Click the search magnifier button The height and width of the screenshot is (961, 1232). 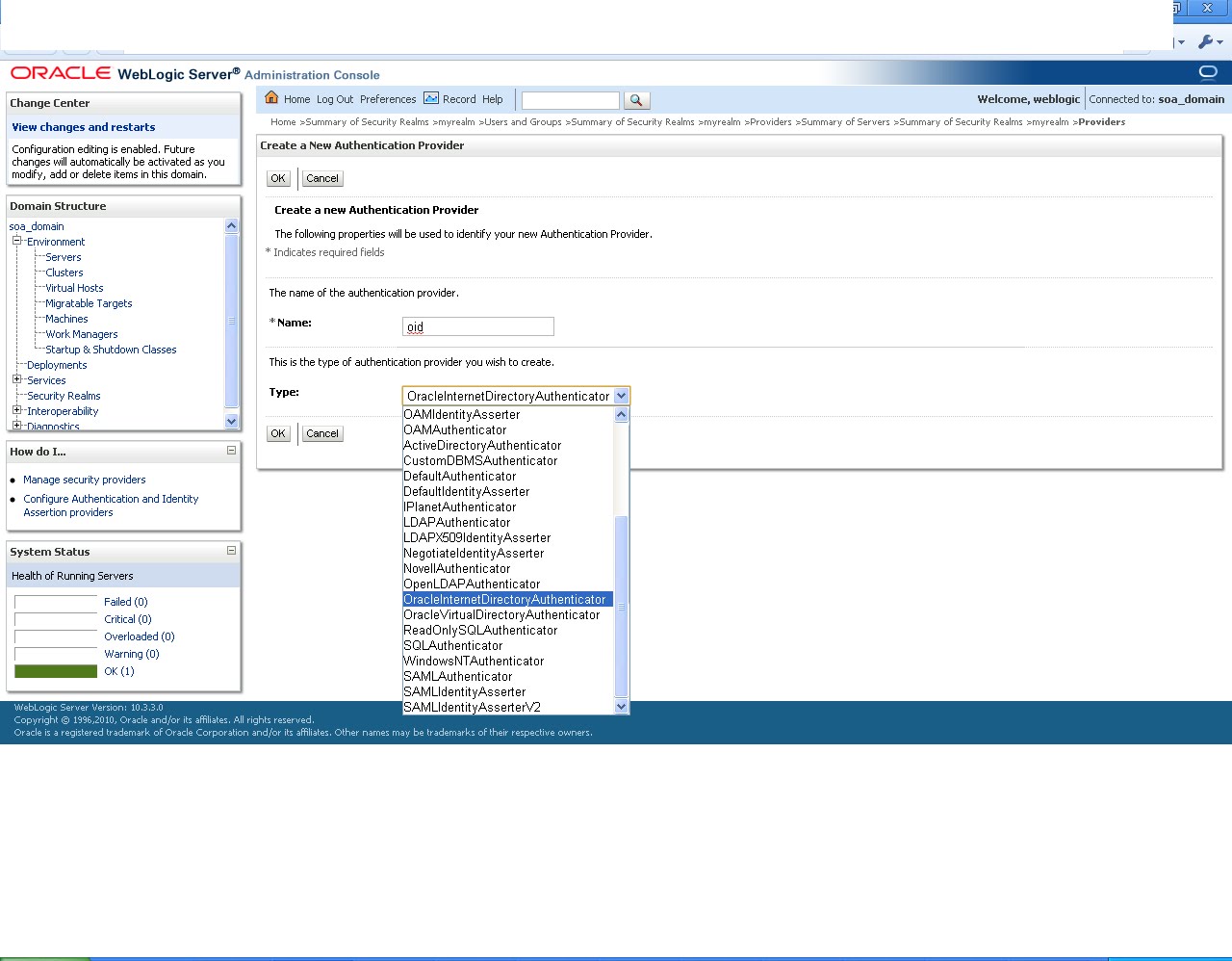tap(637, 100)
